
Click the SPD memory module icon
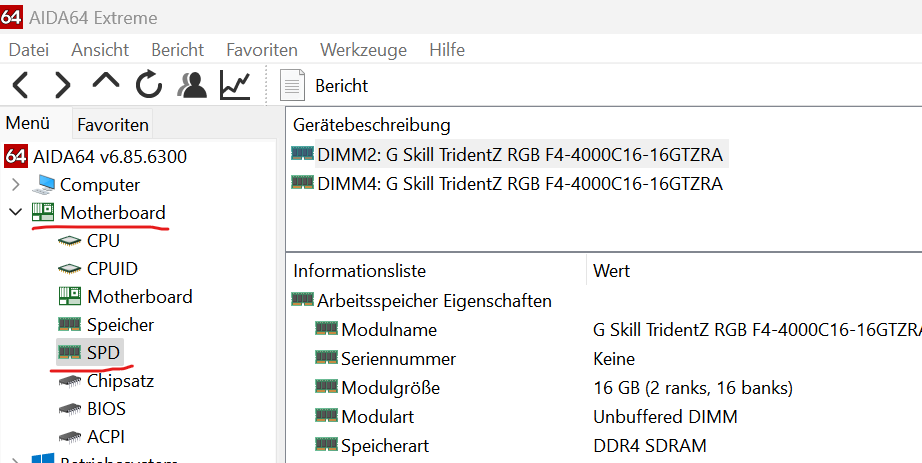[69, 352]
